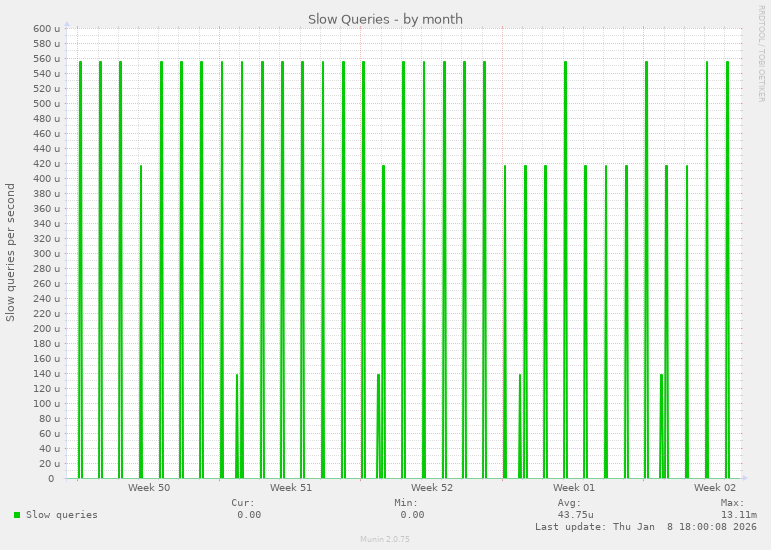Click the '20 u' y-axis value
Screen dimensions: 771x550
click(x=49, y=463)
